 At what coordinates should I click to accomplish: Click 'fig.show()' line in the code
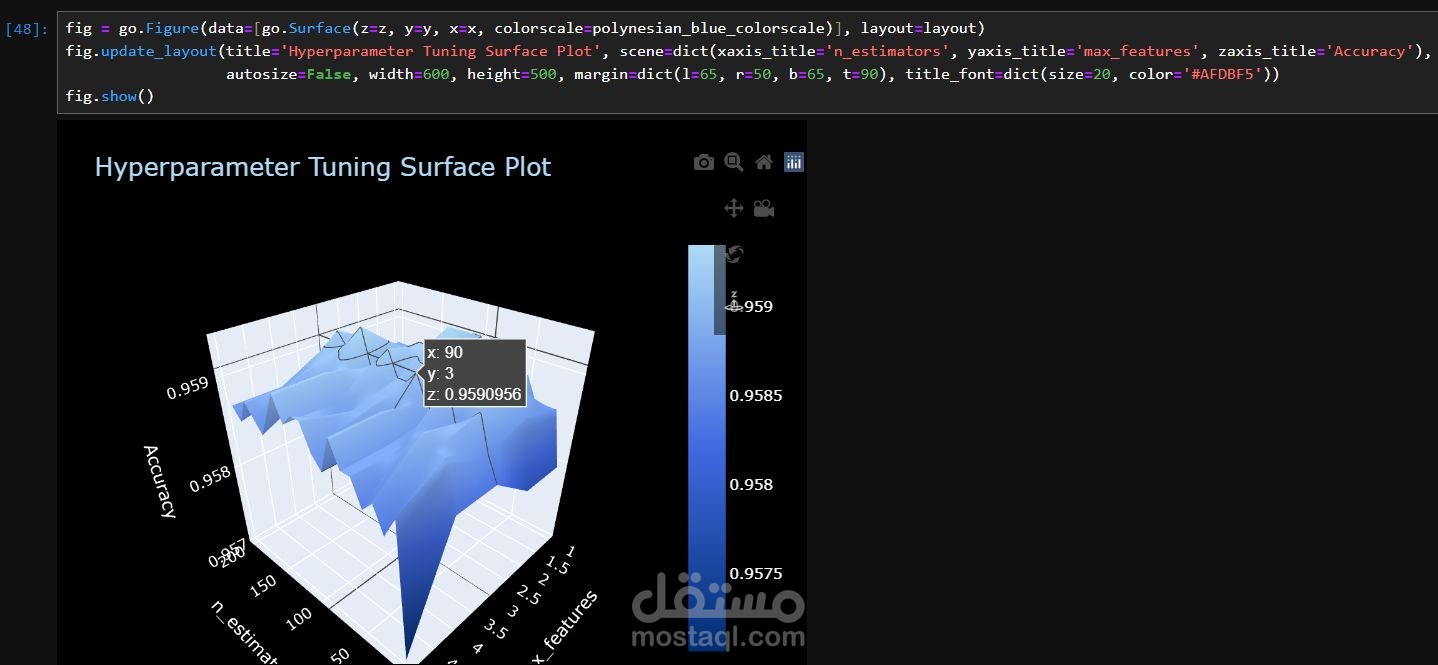tap(110, 96)
